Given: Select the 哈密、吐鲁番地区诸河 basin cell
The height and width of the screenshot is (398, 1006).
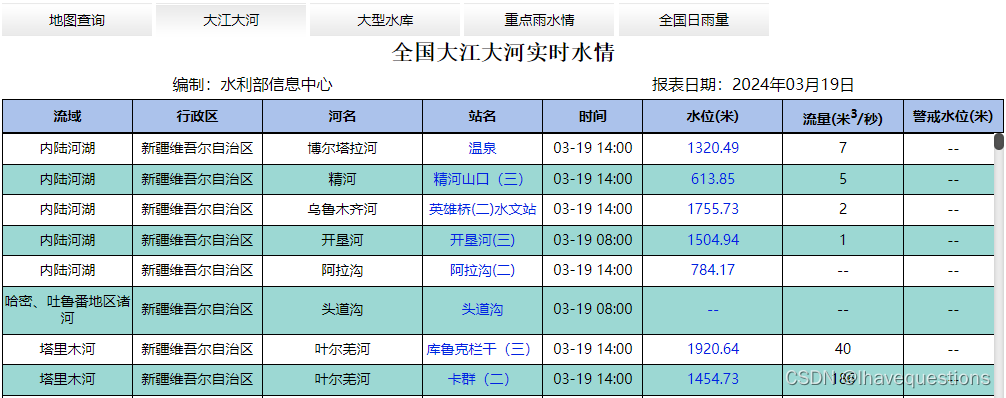Looking at the screenshot, I should tap(67, 310).
